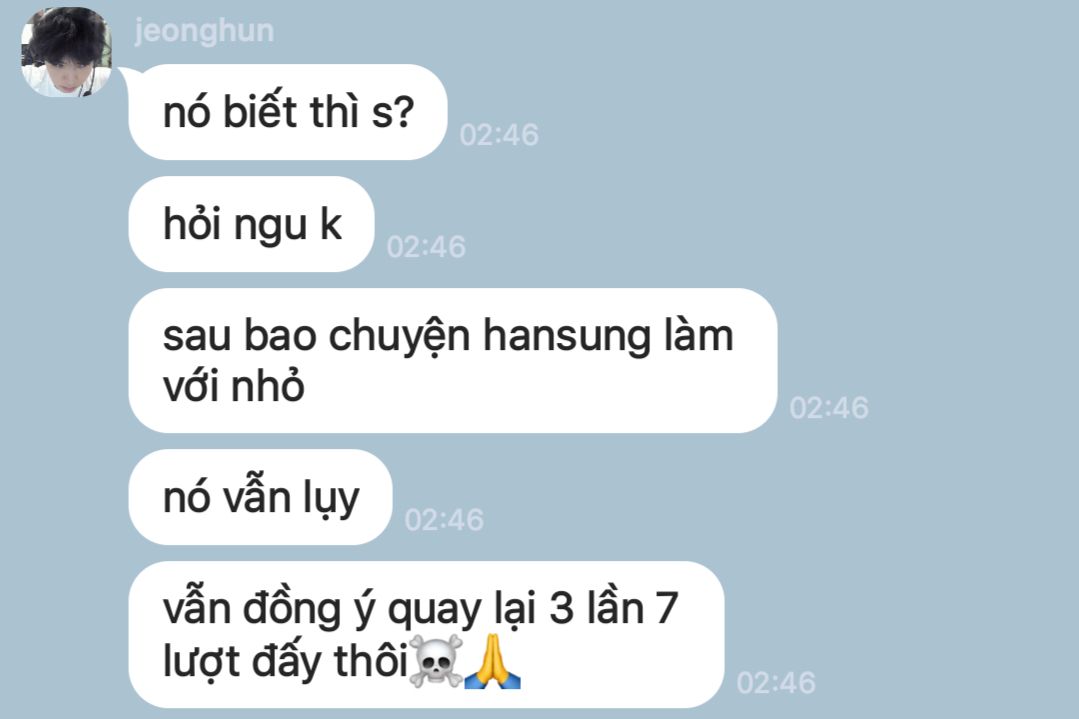Image resolution: width=1079 pixels, height=719 pixels.
Task: Open jeonghun's profile picture avatar
Action: 66,52
